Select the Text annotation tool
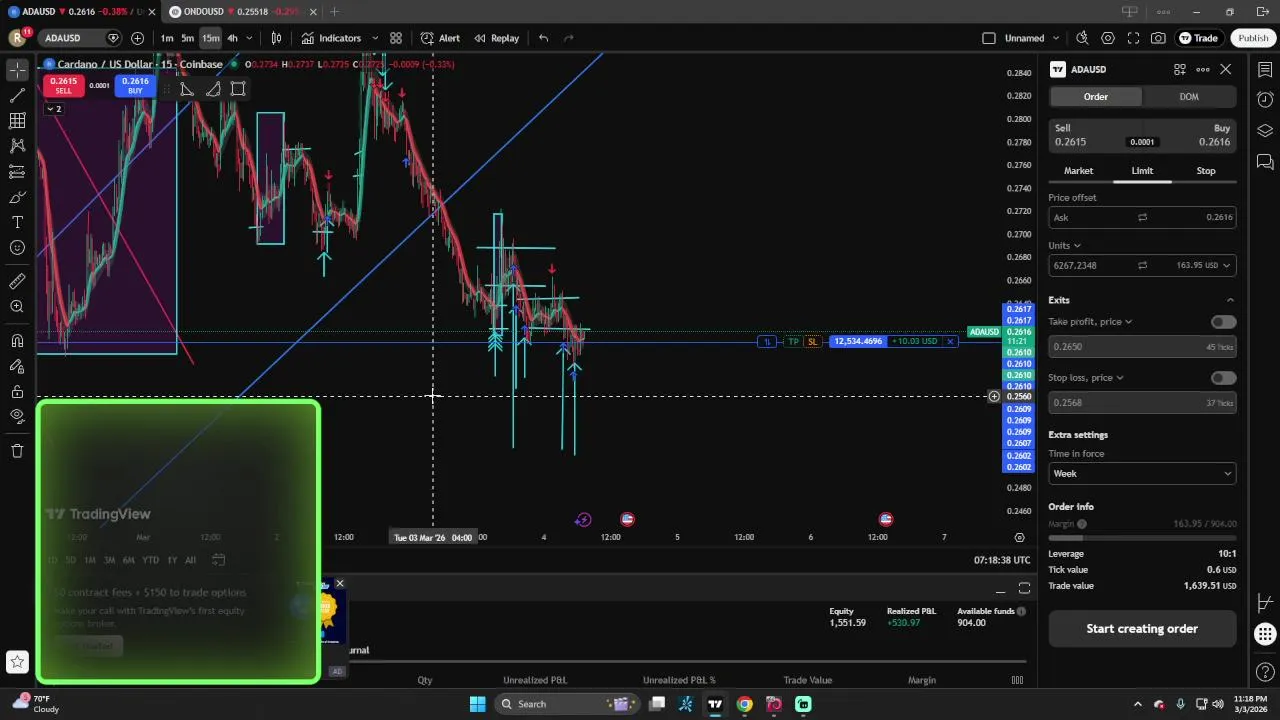 click(x=17, y=222)
